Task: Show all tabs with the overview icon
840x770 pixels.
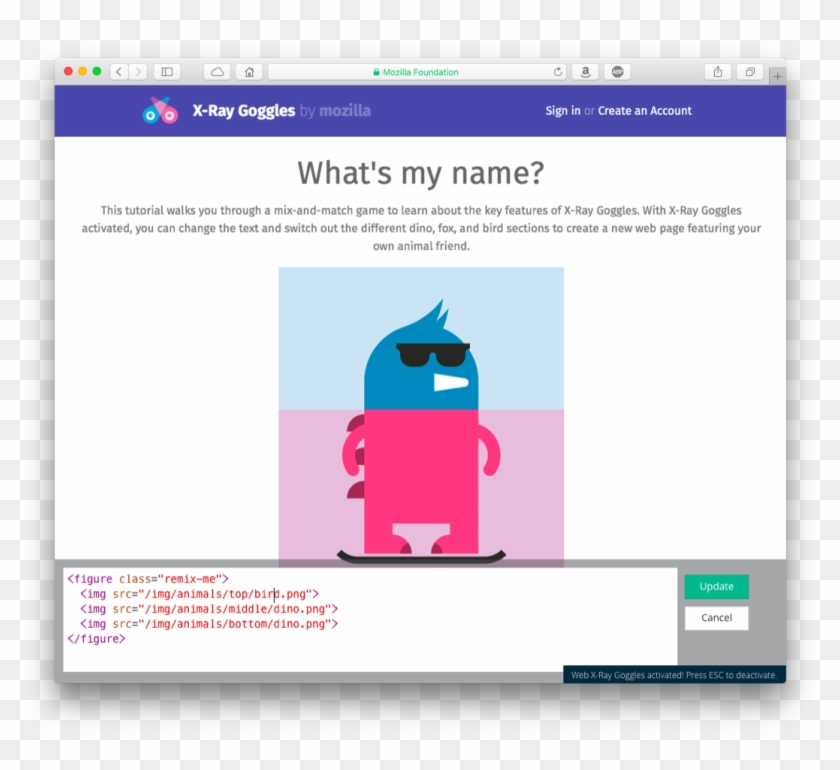Action: pos(750,71)
